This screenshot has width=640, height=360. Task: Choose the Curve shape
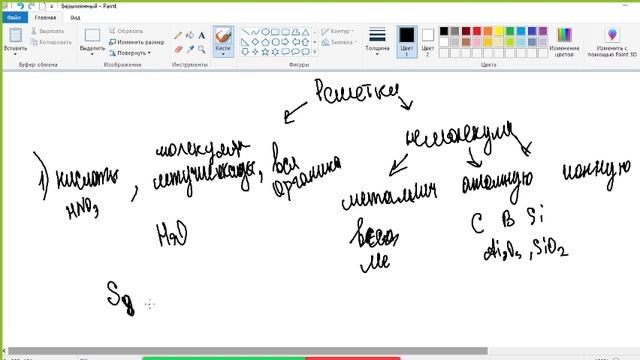[255, 32]
